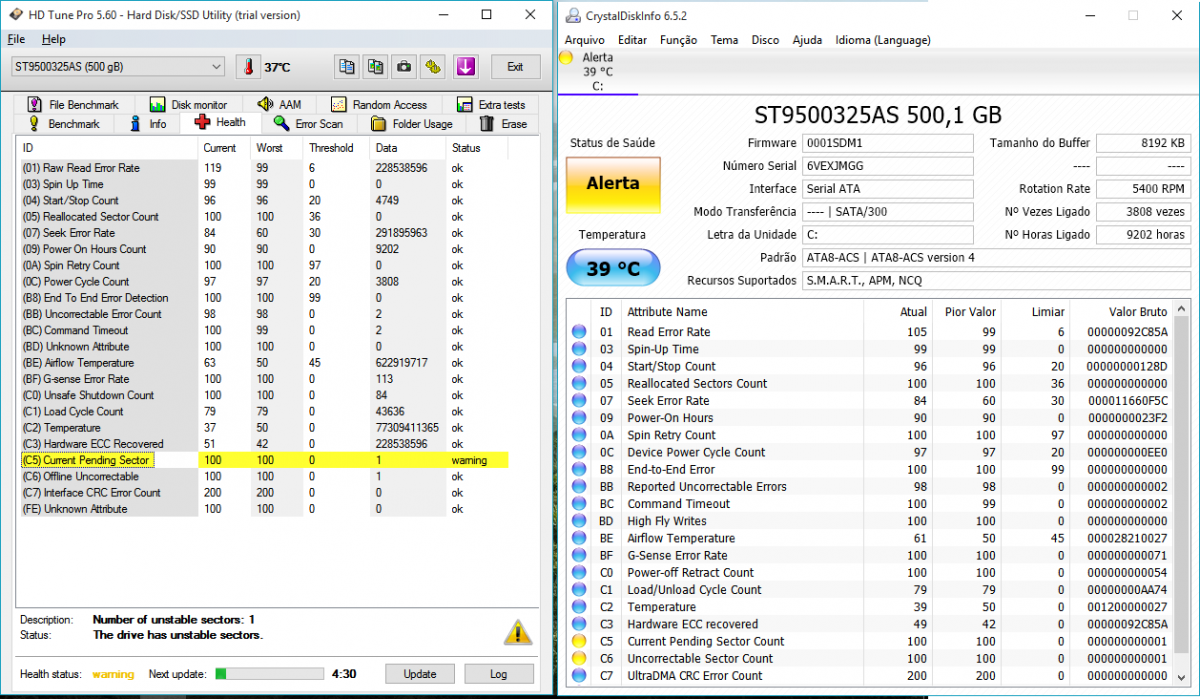Open the File menu in HD Tune

[x=16, y=39]
